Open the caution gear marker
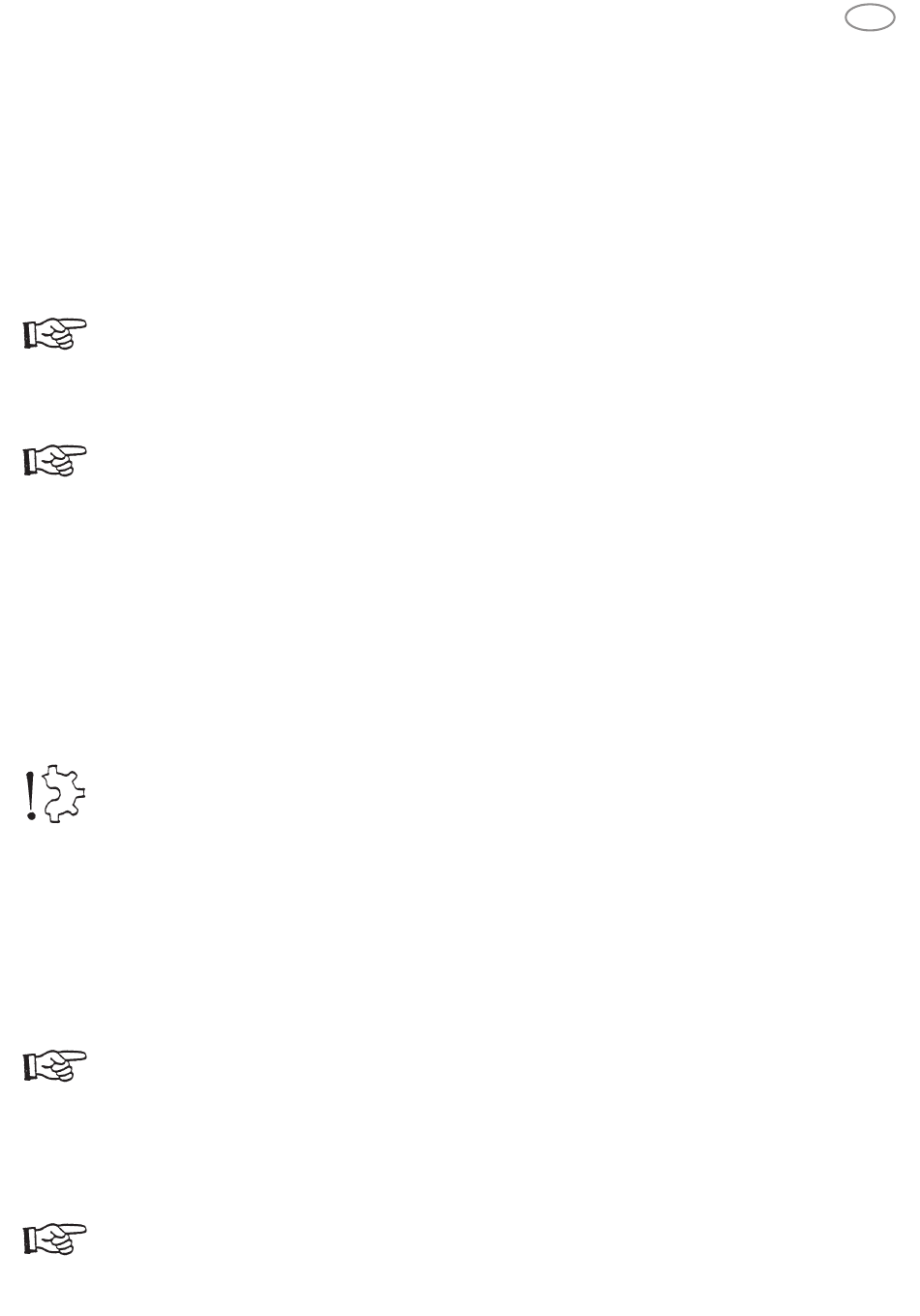The height and width of the screenshot is (1316, 920). (56, 793)
